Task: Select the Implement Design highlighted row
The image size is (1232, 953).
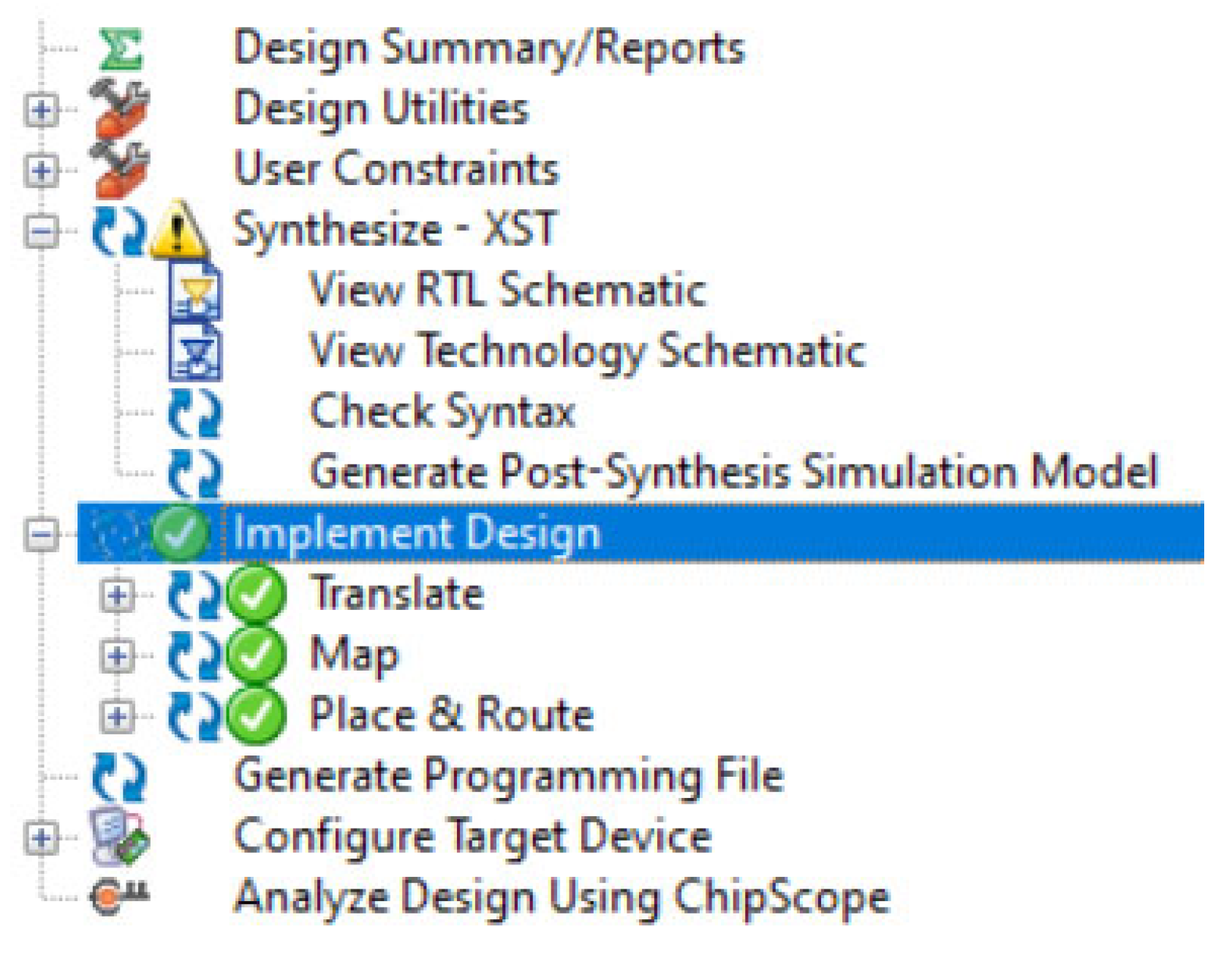Action: (640, 533)
